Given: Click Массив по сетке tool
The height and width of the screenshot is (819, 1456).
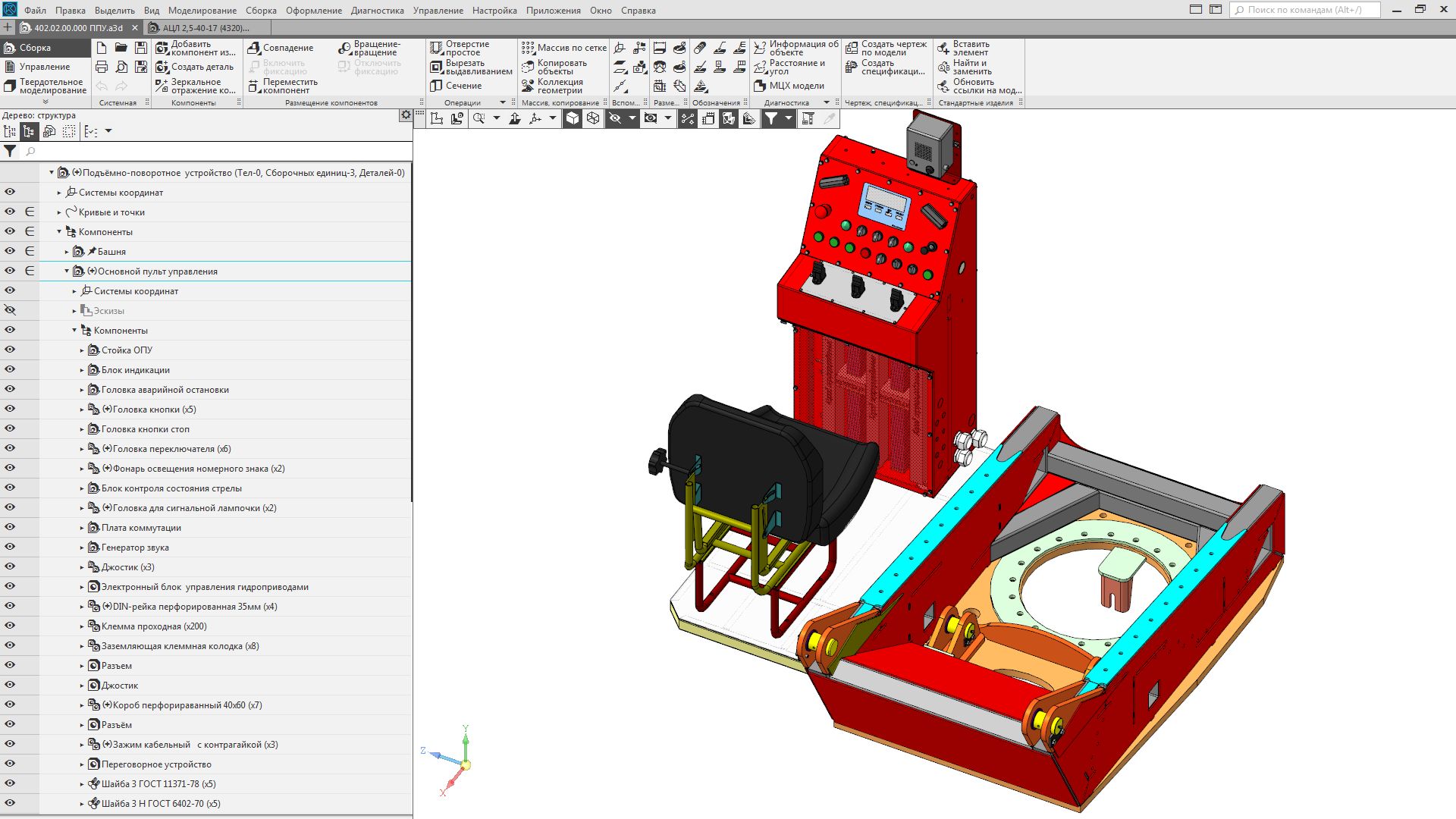Looking at the screenshot, I should (563, 48).
